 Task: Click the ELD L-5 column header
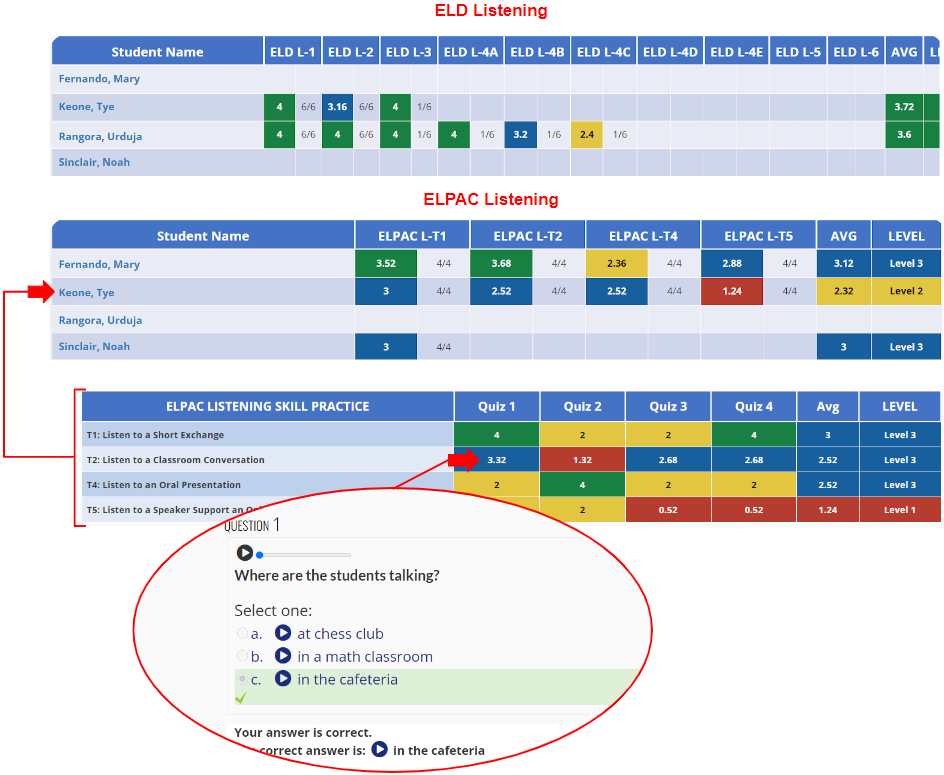pos(798,52)
